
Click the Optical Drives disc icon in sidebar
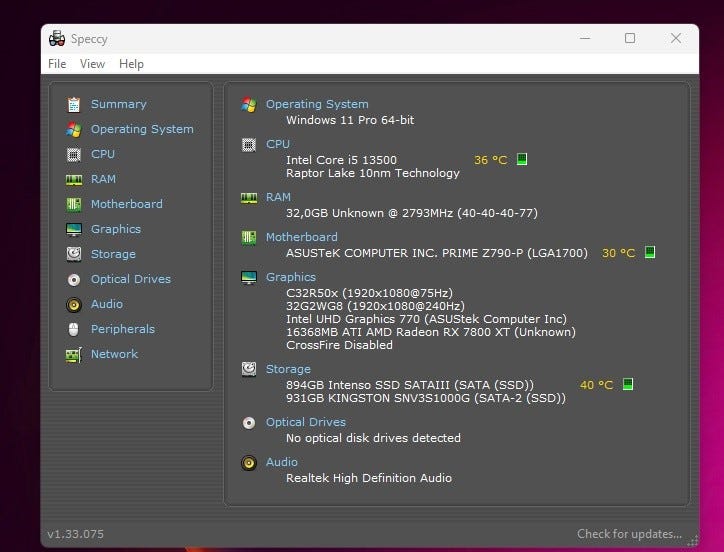[73, 279]
